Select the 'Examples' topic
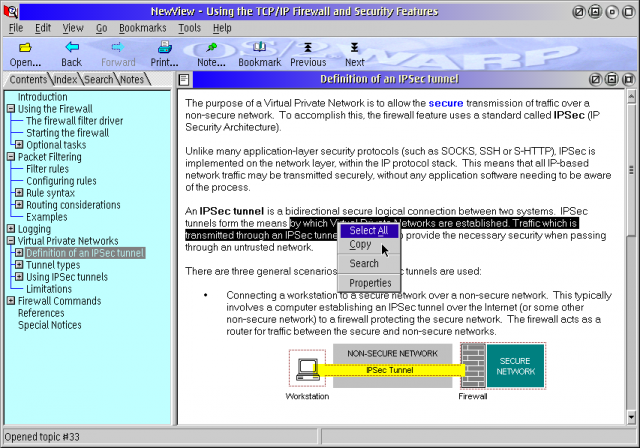 point(47,217)
